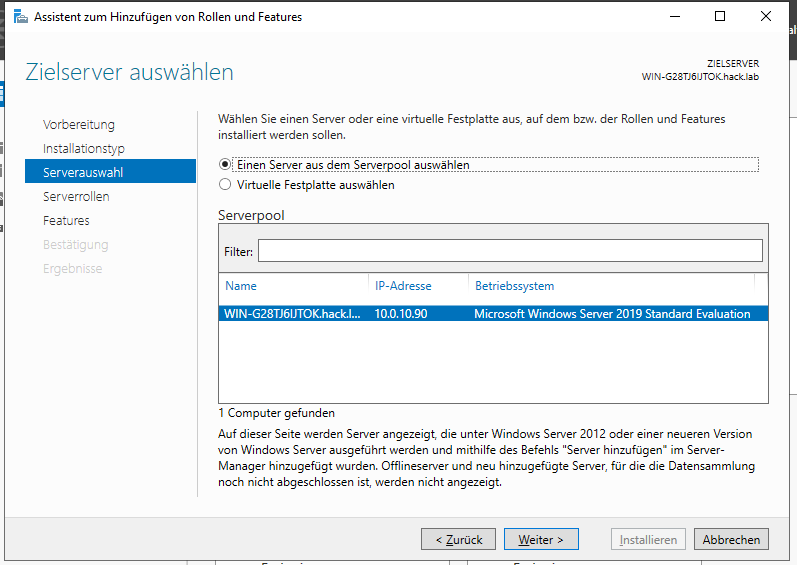Image resolution: width=797 pixels, height=565 pixels.
Task: Click the 10.0.10.90 IP address cell
Action: 401,314
